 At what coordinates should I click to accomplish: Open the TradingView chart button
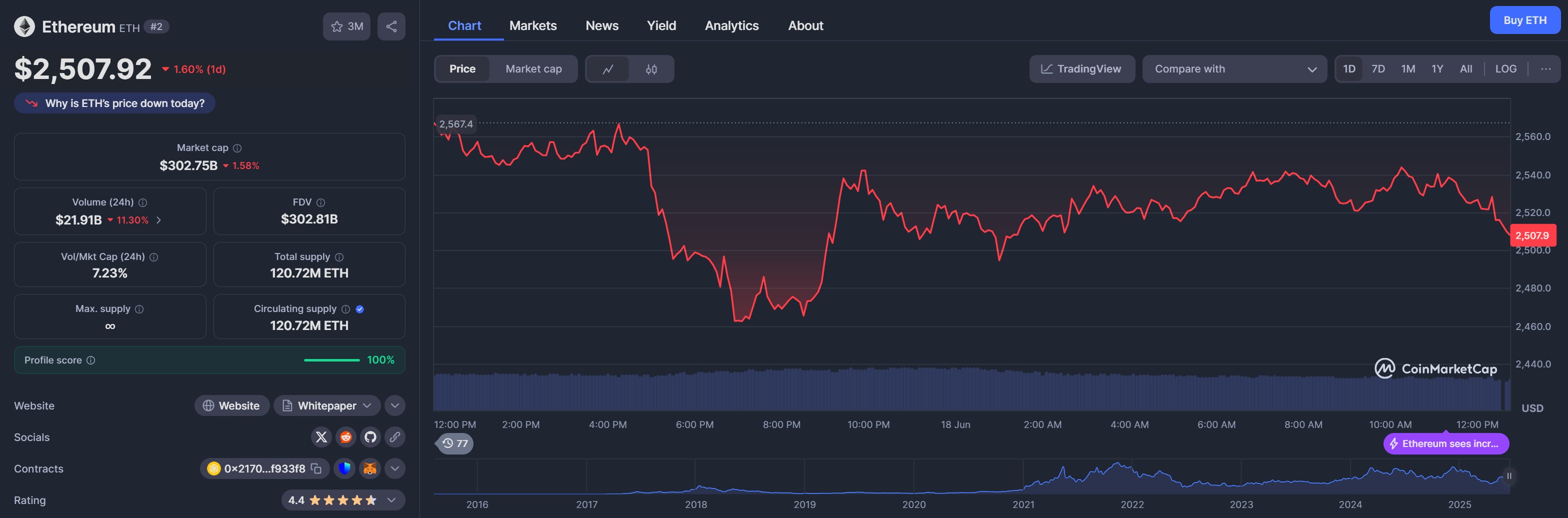tap(1081, 69)
